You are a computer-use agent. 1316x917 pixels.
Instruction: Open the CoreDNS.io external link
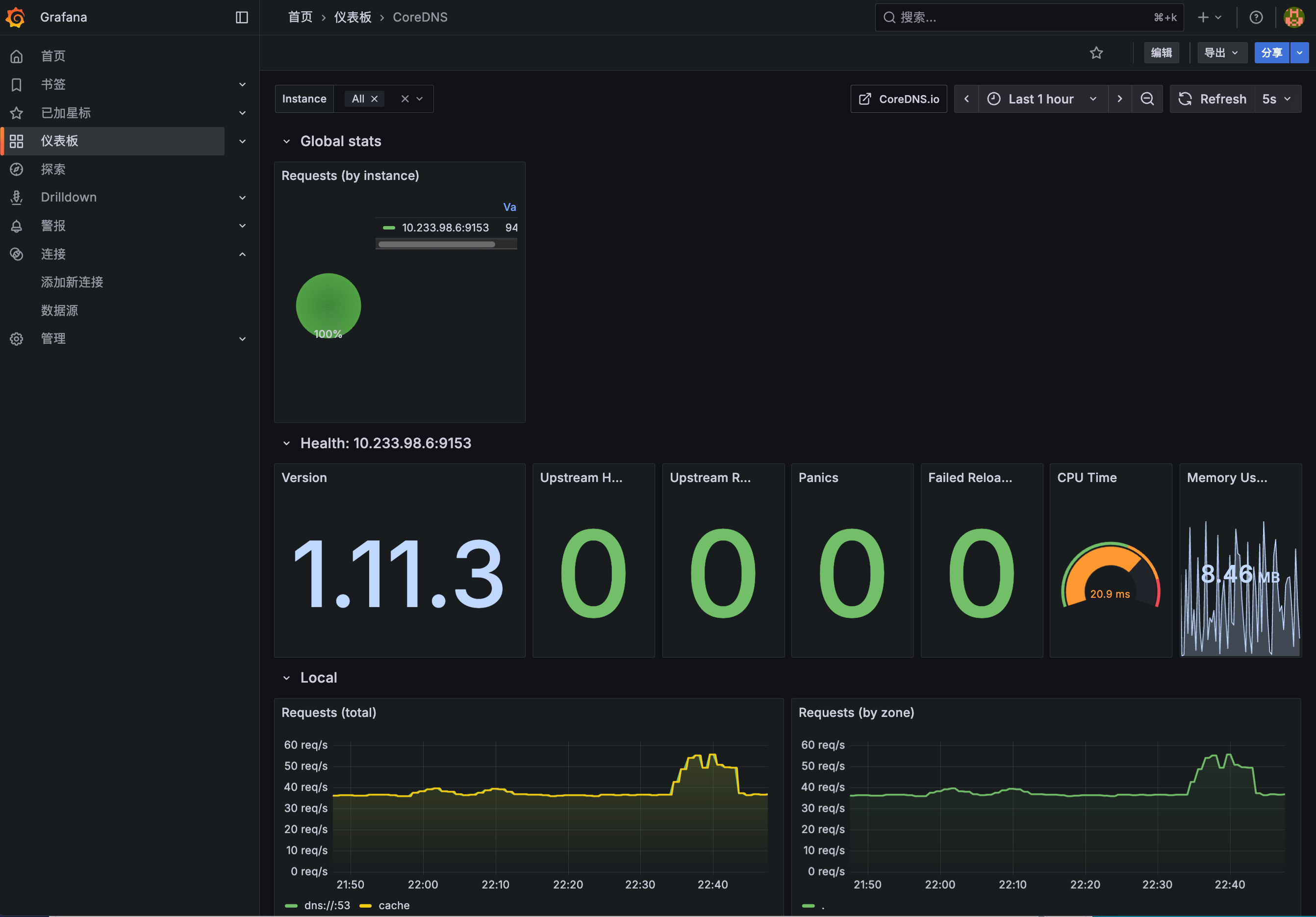tap(899, 99)
